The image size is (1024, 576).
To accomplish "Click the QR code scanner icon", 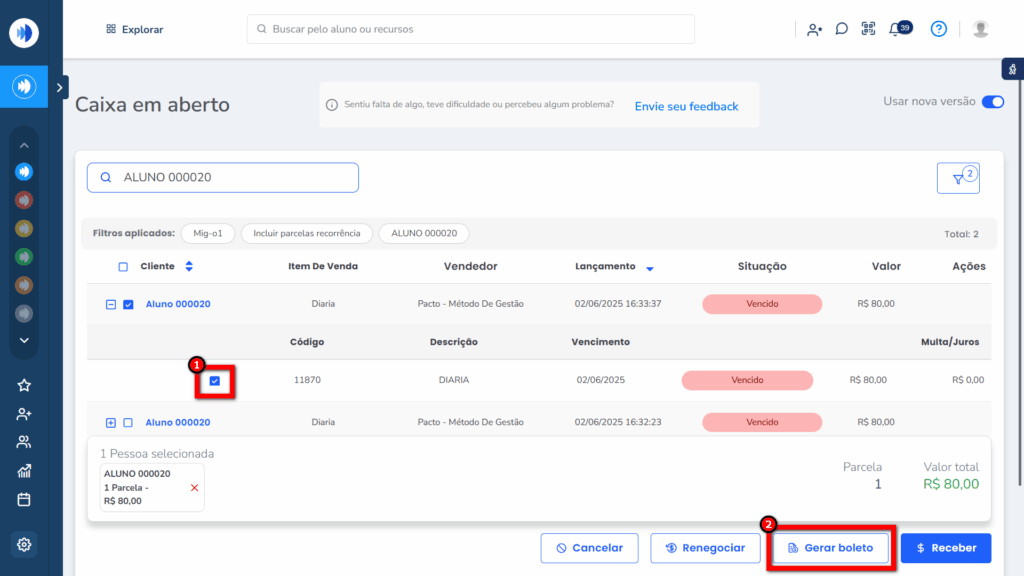I will [868, 29].
